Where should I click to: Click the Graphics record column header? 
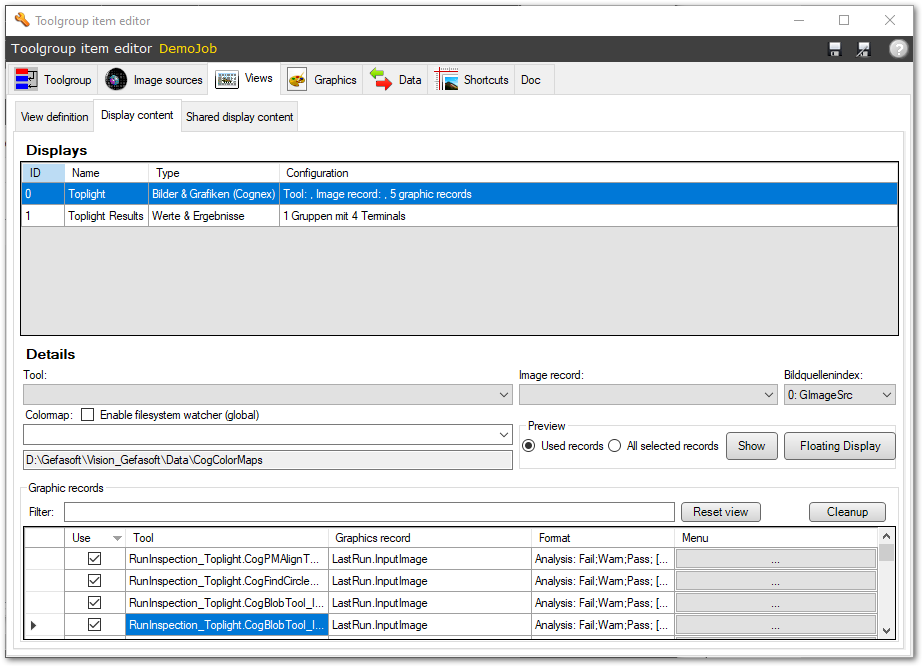[x=430, y=537]
